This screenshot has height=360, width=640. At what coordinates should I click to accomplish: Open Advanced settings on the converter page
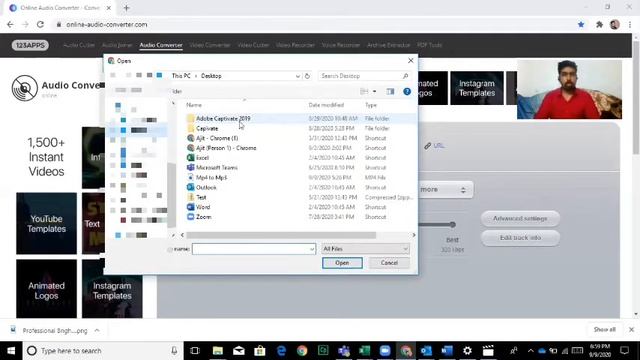pos(520,219)
